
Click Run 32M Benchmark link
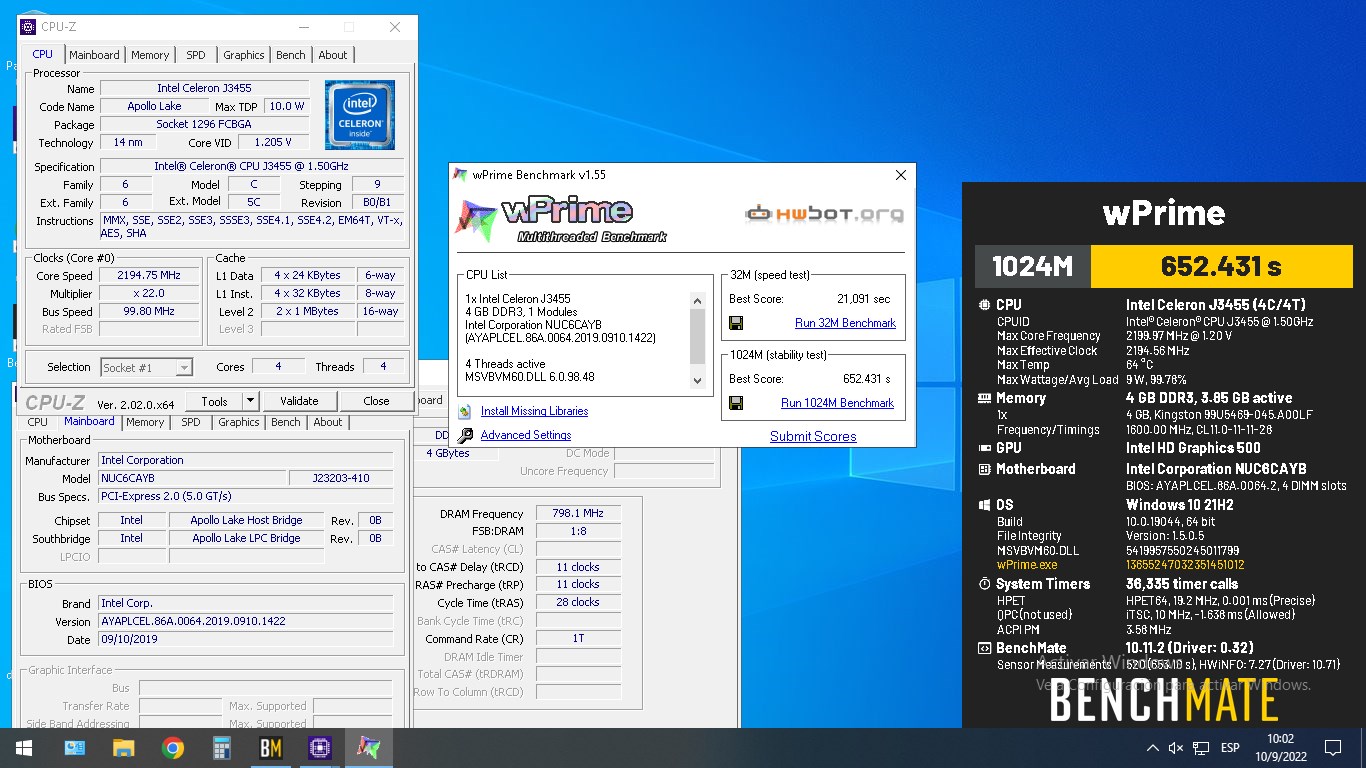coord(845,323)
